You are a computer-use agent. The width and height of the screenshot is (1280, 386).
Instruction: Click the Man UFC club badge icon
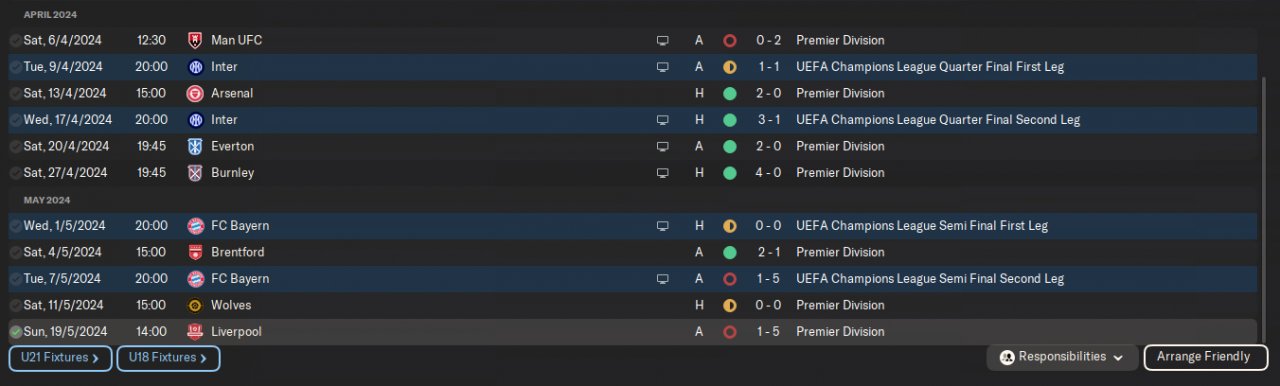tap(195, 41)
